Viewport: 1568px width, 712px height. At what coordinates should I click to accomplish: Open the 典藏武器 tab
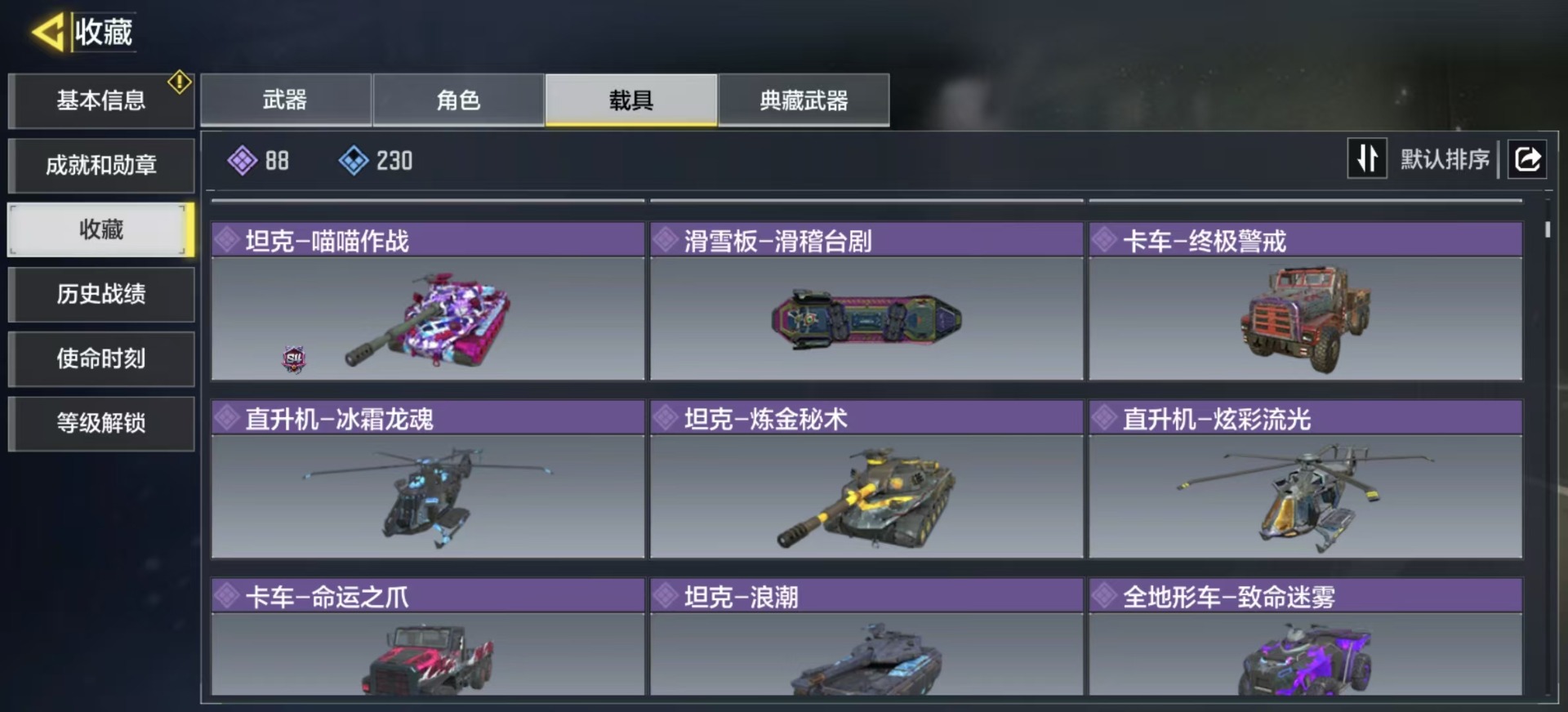(804, 100)
